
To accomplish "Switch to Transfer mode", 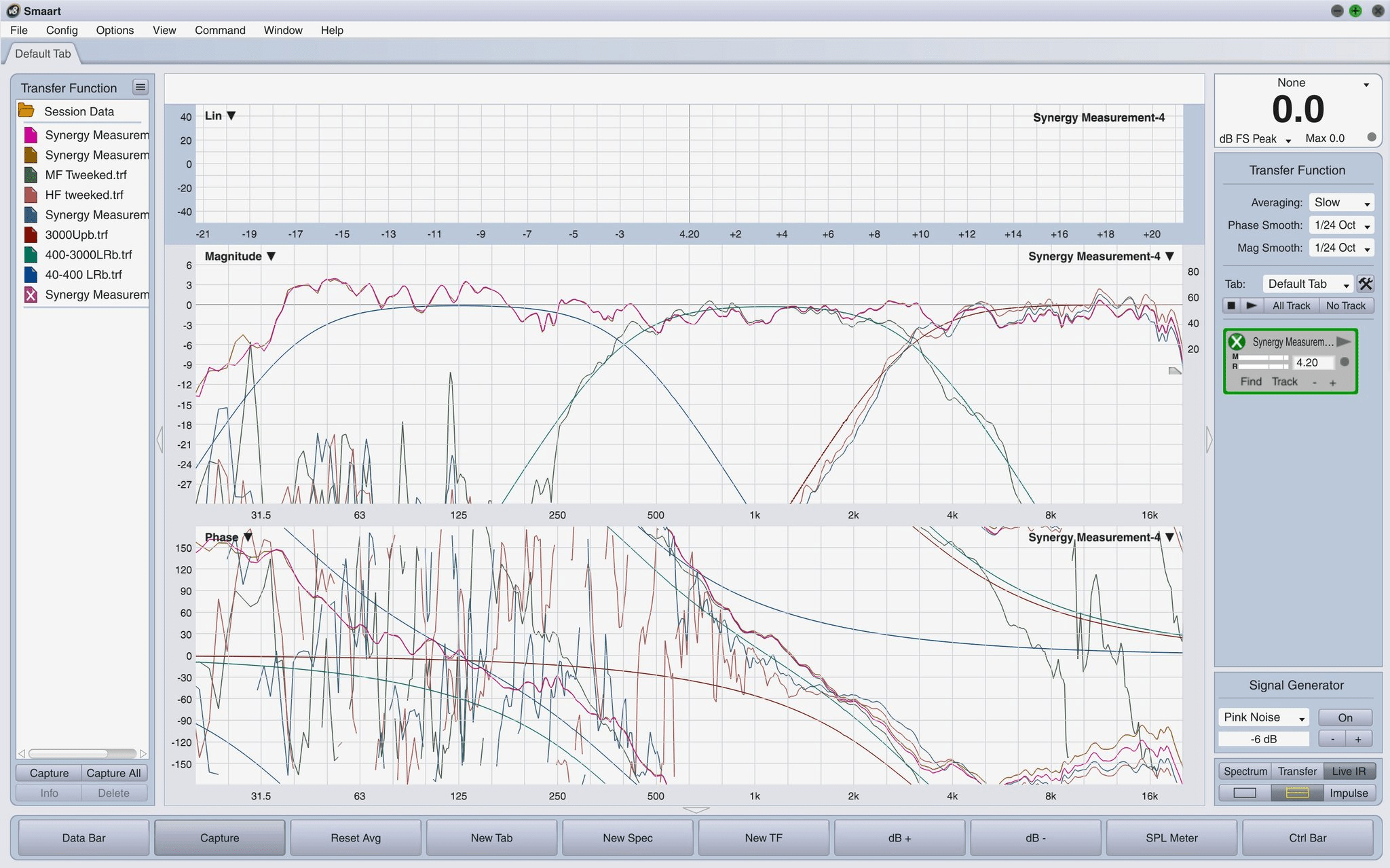I will coord(1297,771).
